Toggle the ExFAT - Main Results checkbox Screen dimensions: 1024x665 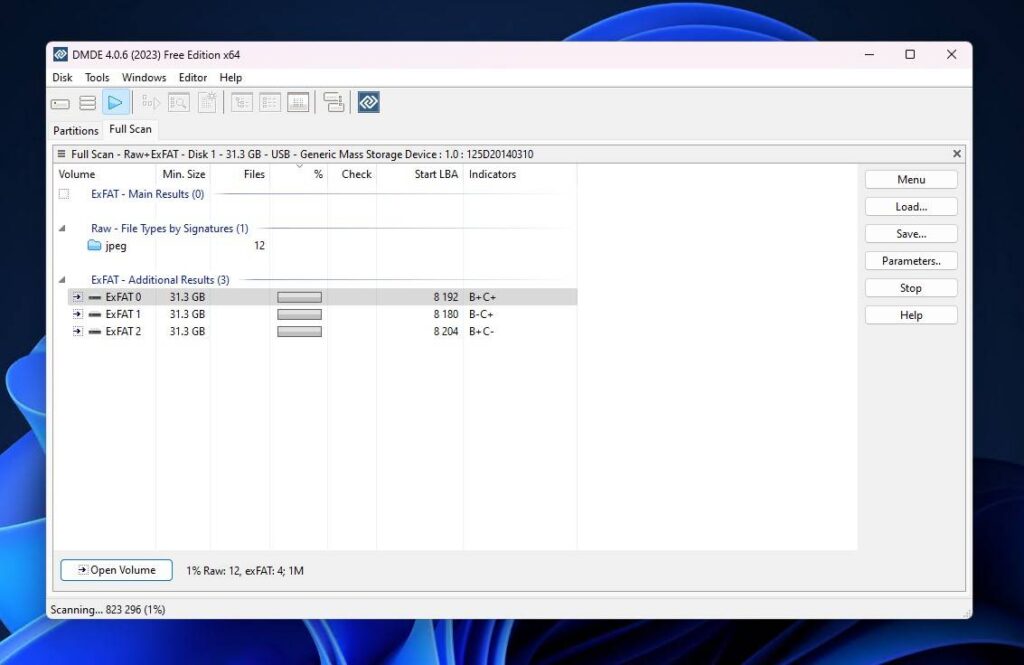(64, 194)
